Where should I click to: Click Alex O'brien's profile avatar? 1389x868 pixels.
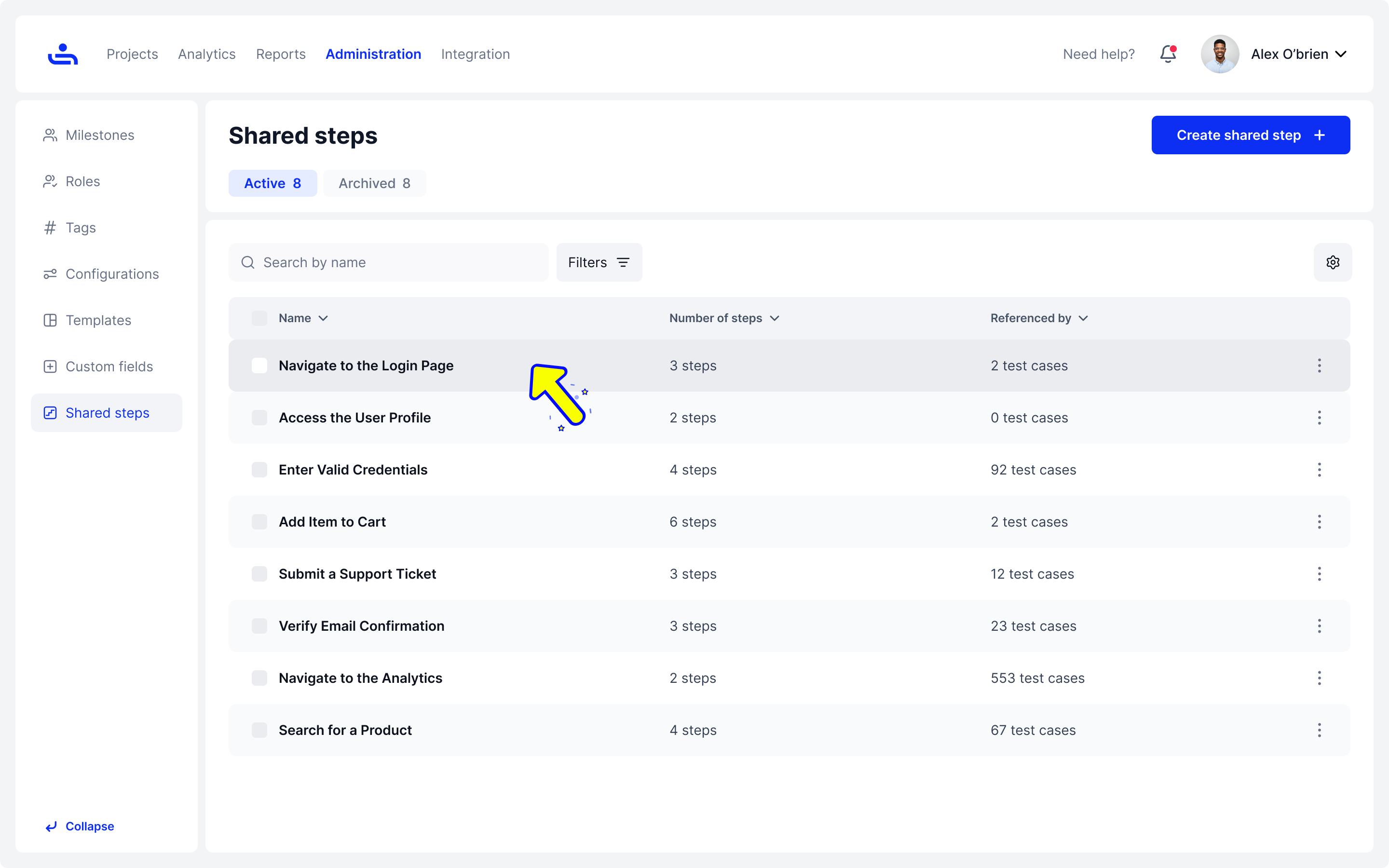1220,54
